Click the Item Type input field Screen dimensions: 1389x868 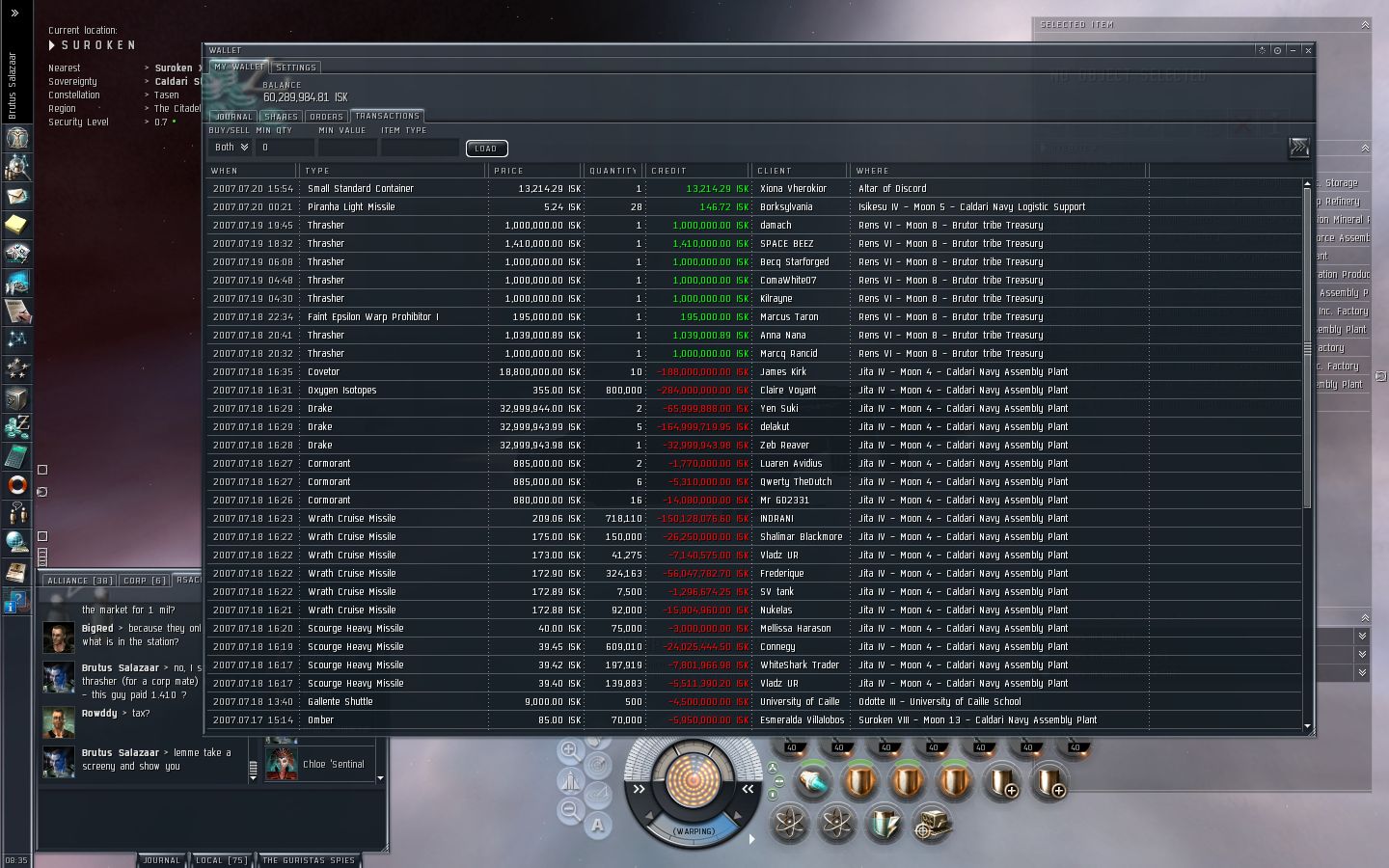click(x=420, y=148)
